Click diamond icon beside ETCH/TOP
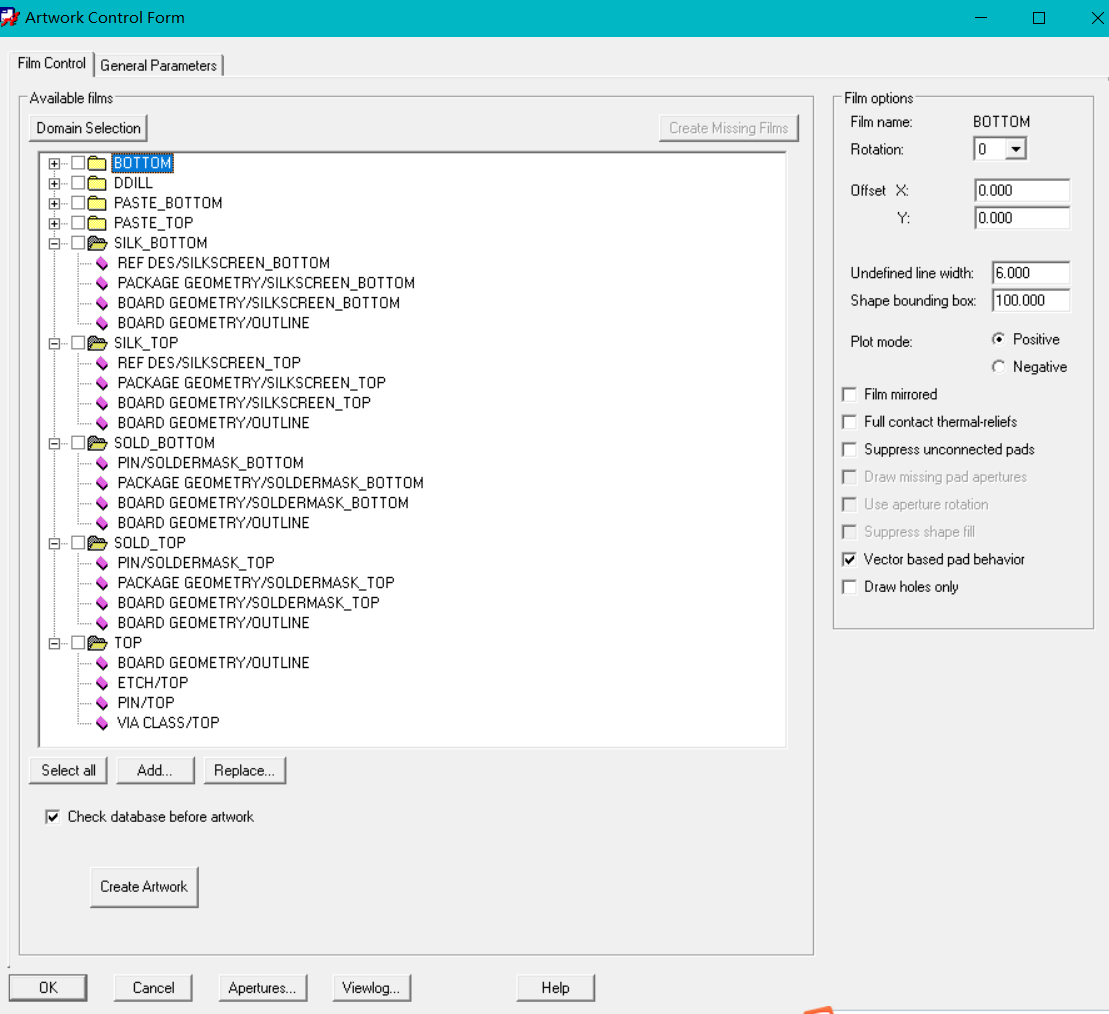Image resolution: width=1109 pixels, height=1014 pixels. click(x=103, y=683)
